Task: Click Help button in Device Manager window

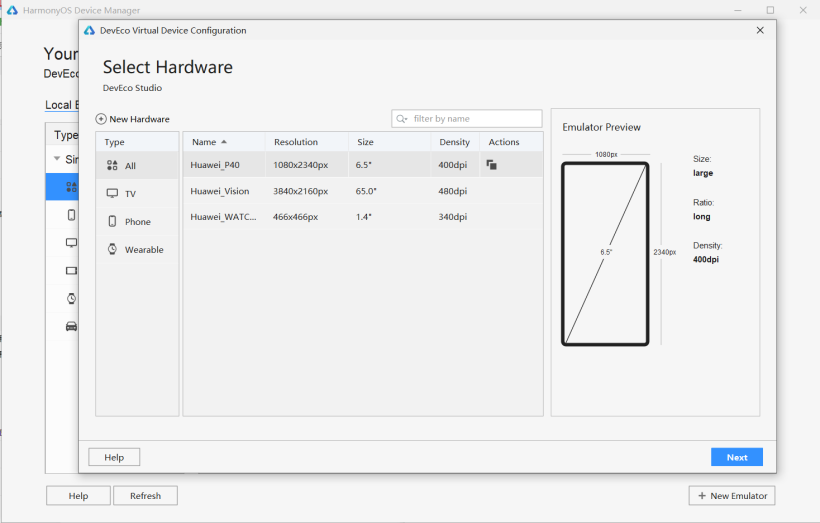Action: (x=78, y=496)
